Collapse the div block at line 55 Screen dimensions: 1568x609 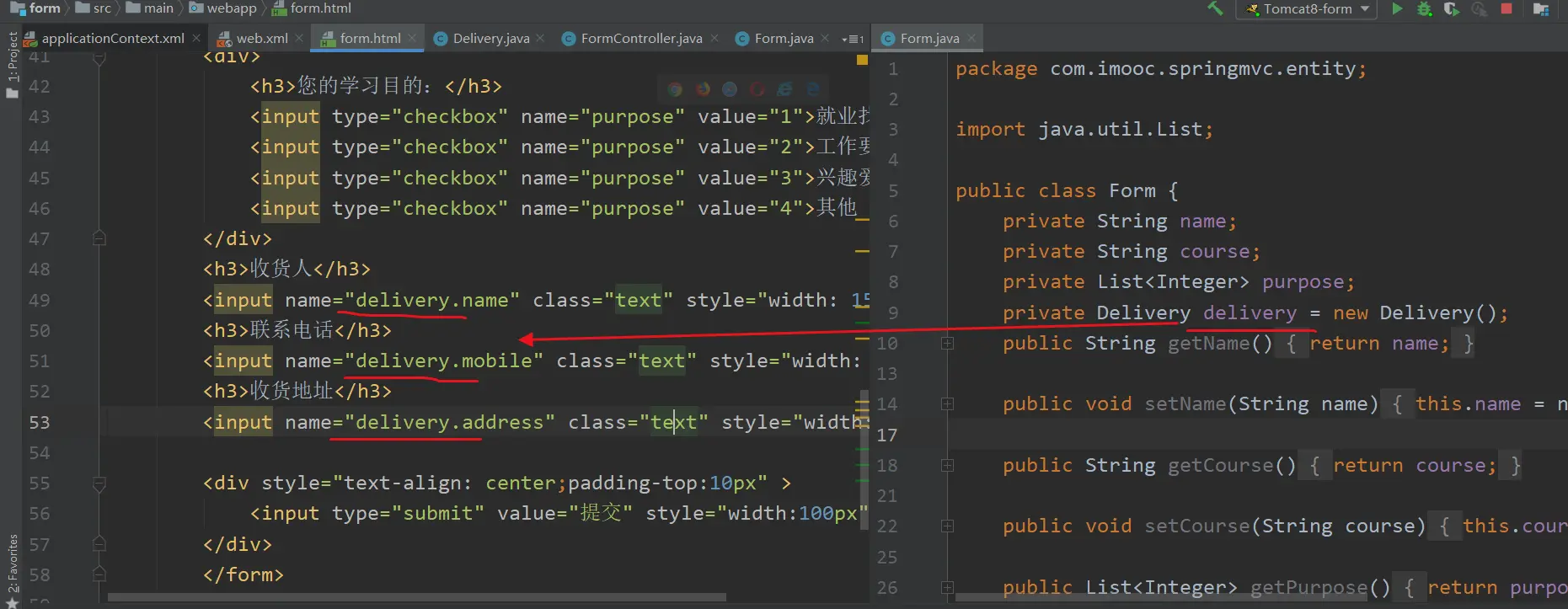[99, 483]
